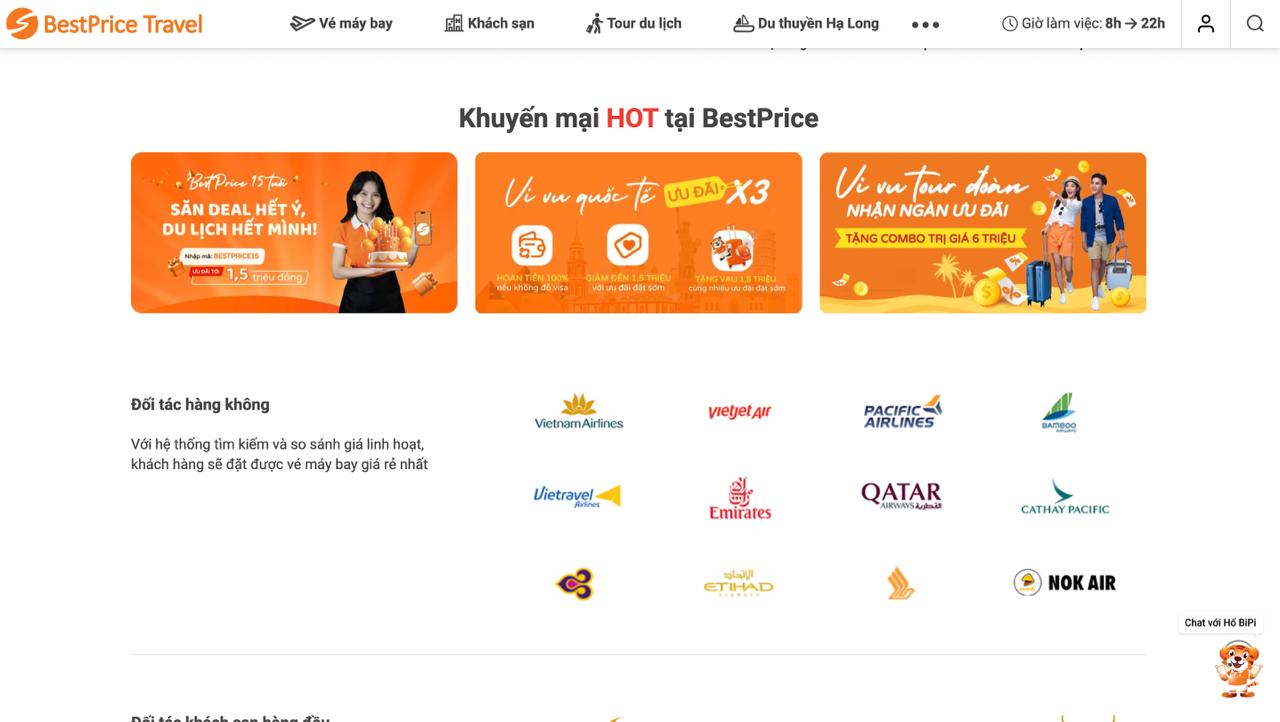Open the Du thuyền Hạ Long link

[806, 23]
